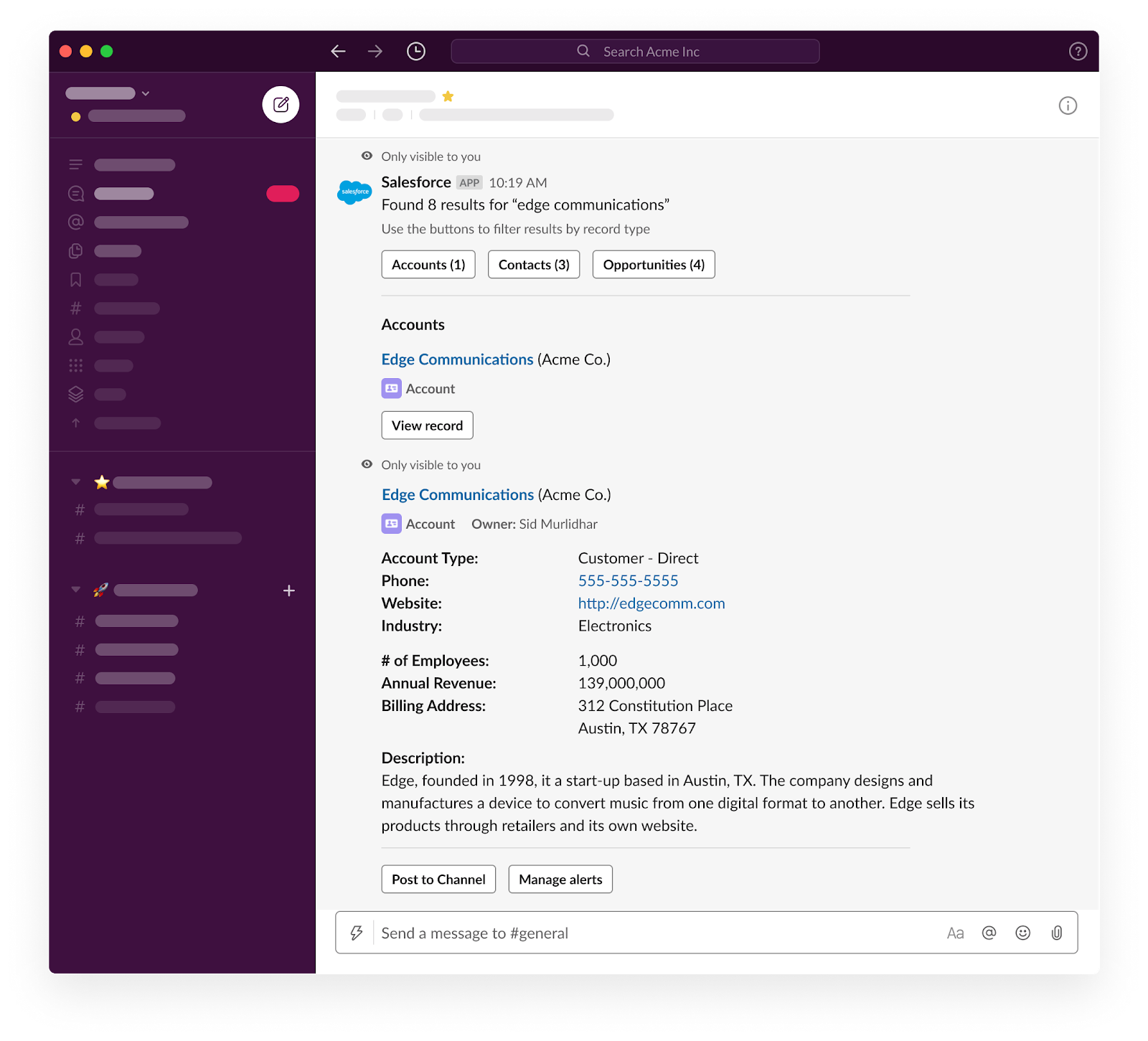Open channel details info icon

pos(1068,105)
